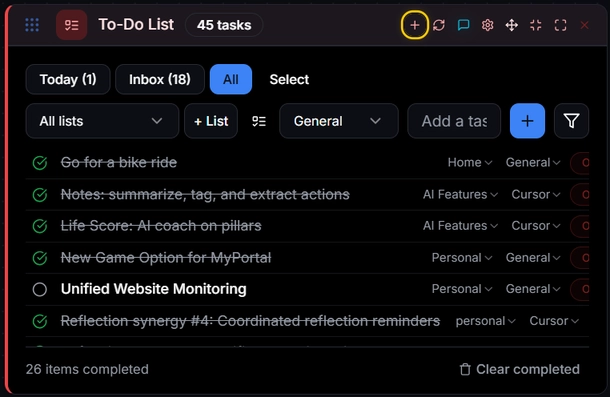Switch to the Inbox (18) tab

(160, 79)
